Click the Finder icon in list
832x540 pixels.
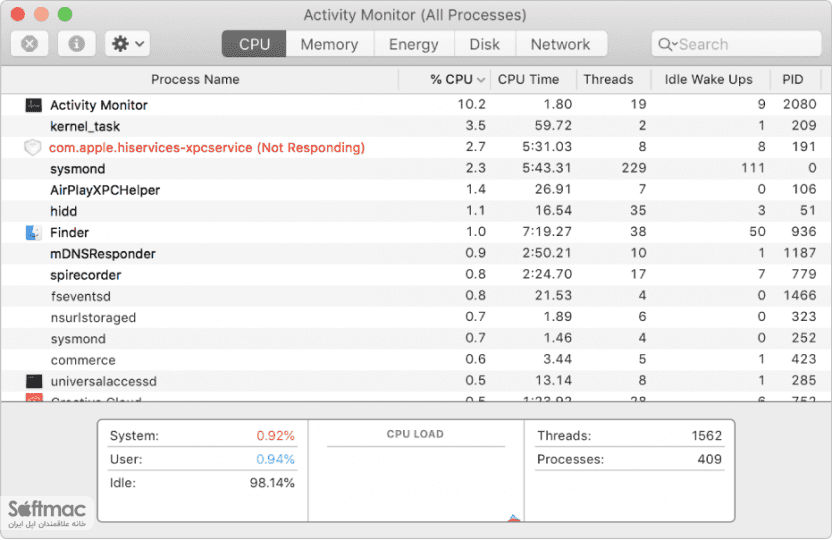click(x=33, y=232)
